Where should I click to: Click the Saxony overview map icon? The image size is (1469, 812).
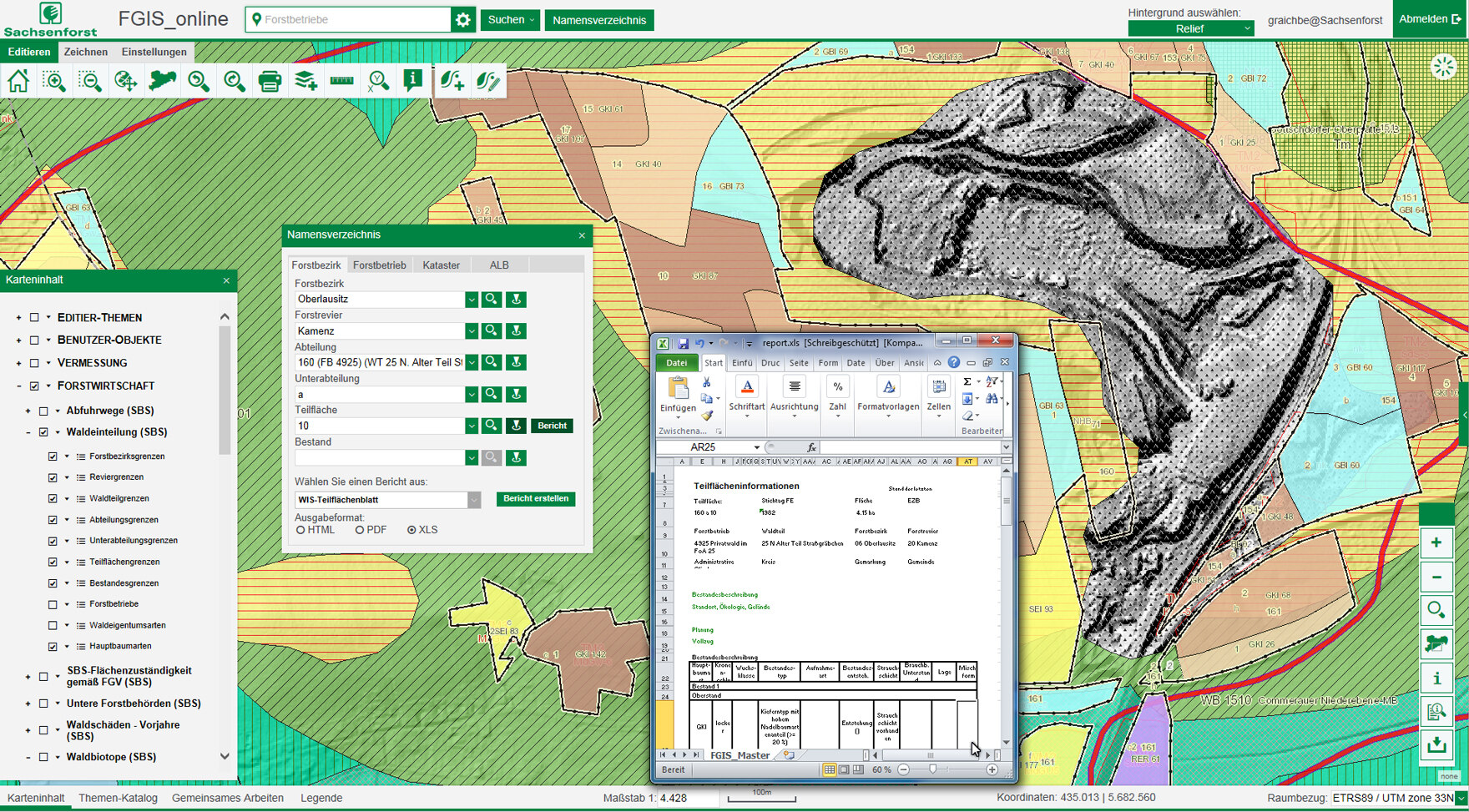[x=161, y=81]
